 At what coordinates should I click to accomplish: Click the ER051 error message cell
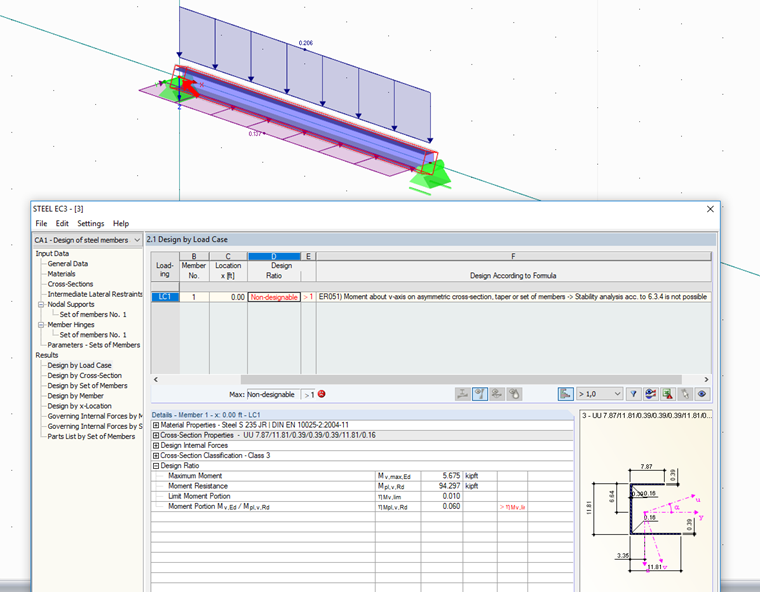pyautogui.click(x=514, y=297)
